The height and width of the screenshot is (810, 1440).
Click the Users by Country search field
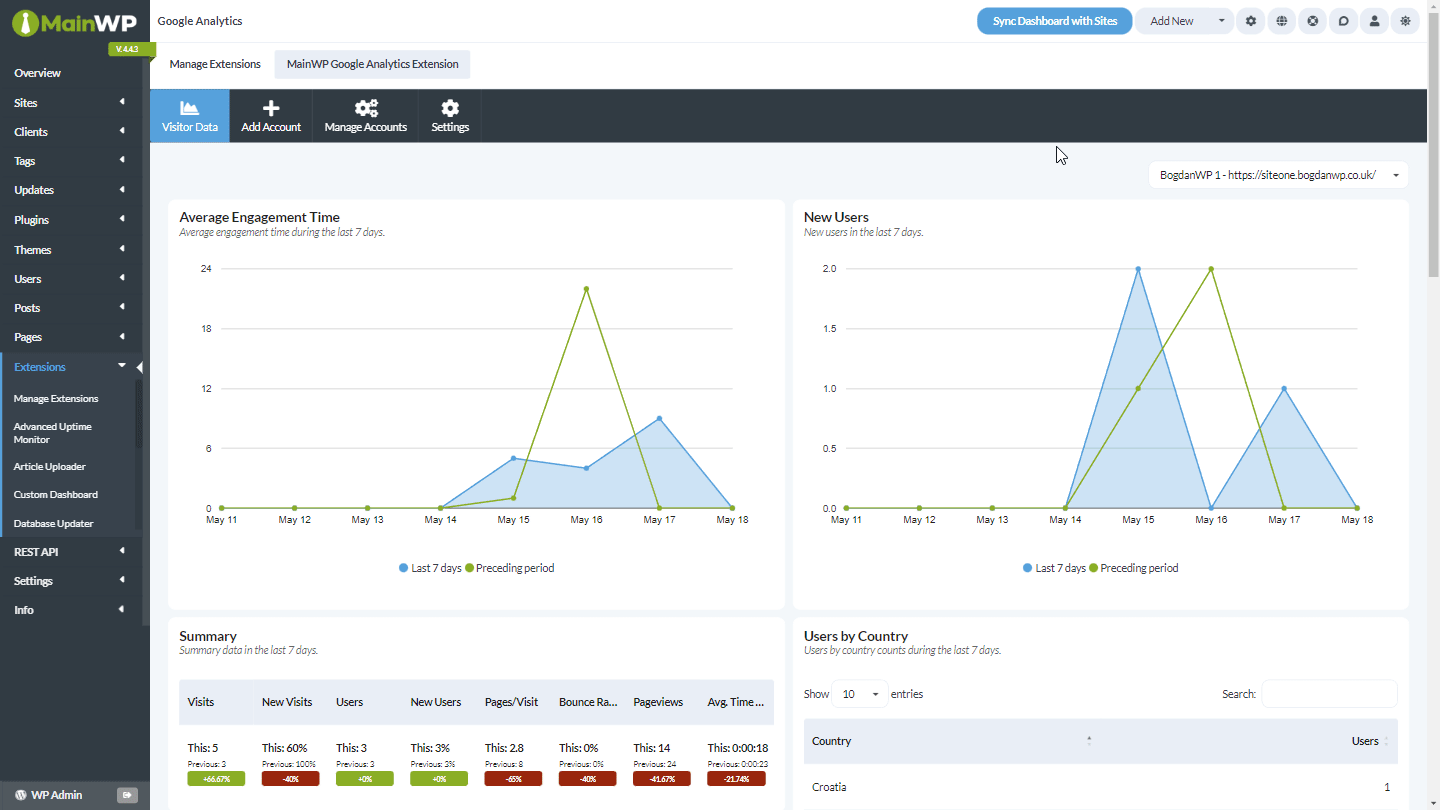1329,694
